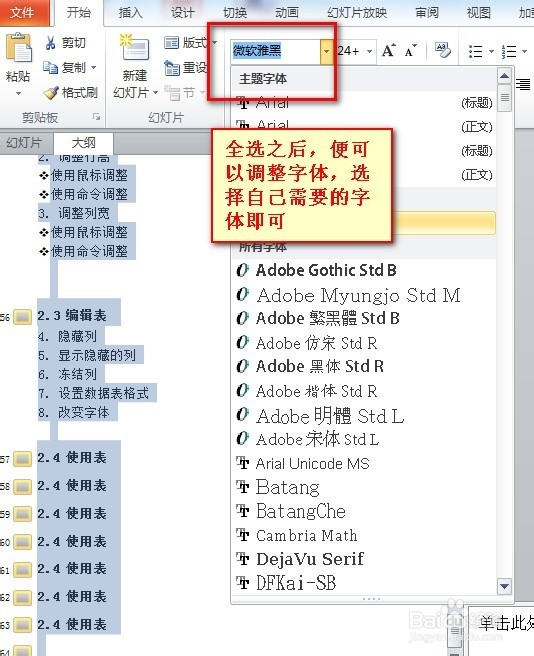This screenshot has width=534, height=656.
Task: Switch to the Insert (插入) tab
Action: click(x=131, y=13)
